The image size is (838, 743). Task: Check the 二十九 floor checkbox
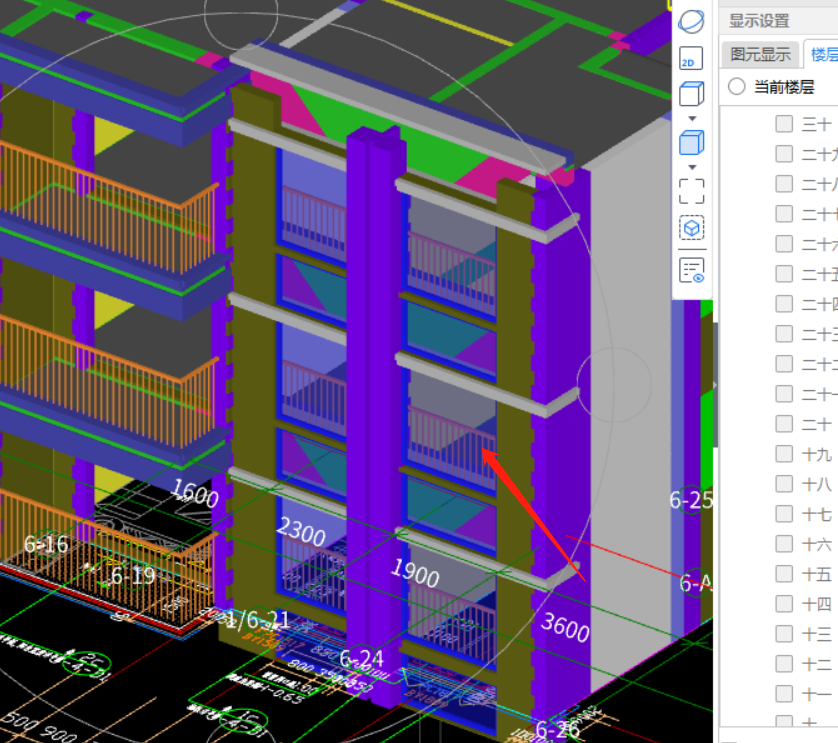[784, 154]
